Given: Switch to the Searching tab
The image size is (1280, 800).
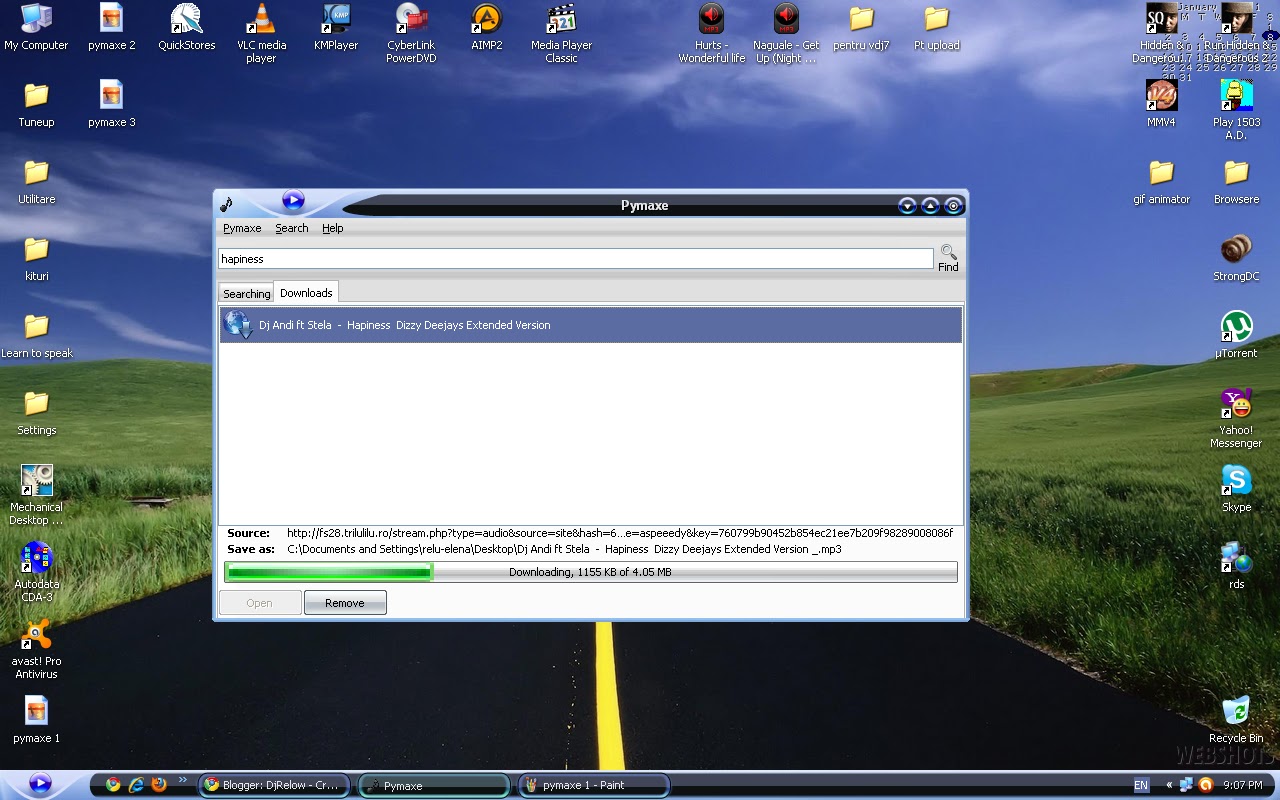Looking at the screenshot, I should point(246,293).
